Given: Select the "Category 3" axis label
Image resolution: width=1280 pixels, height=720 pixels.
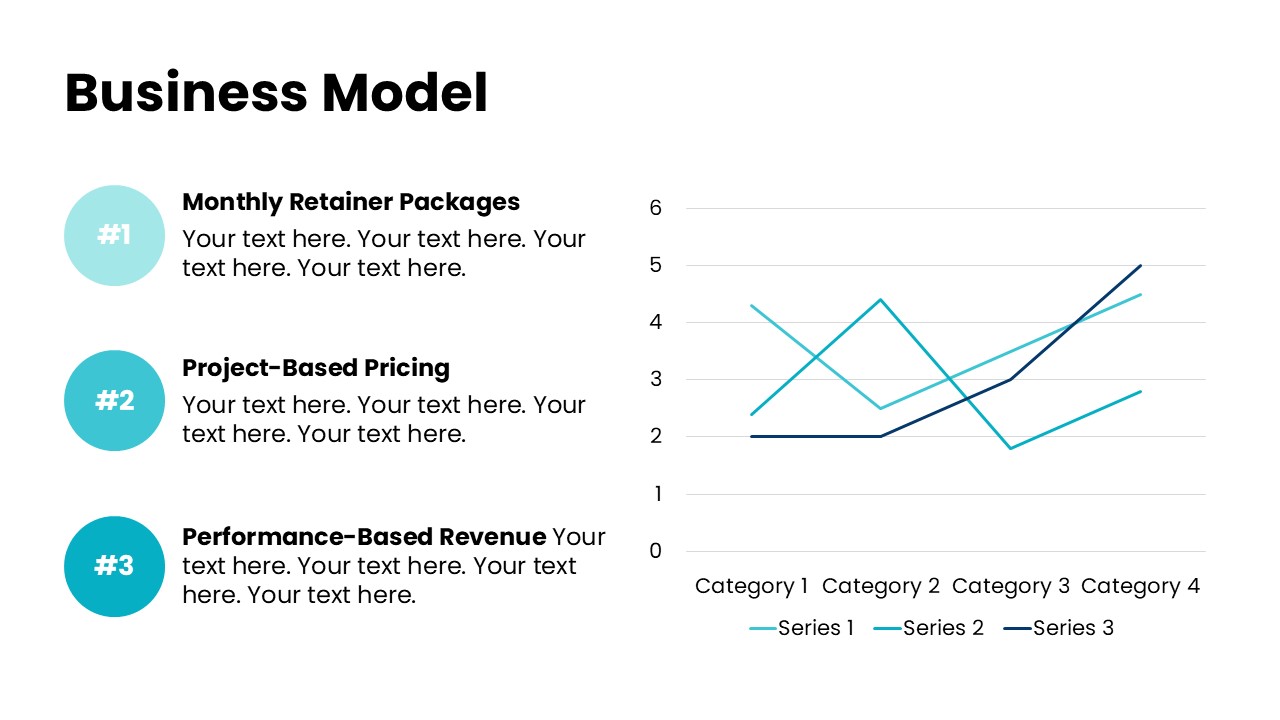Looking at the screenshot, I should (1011, 586).
